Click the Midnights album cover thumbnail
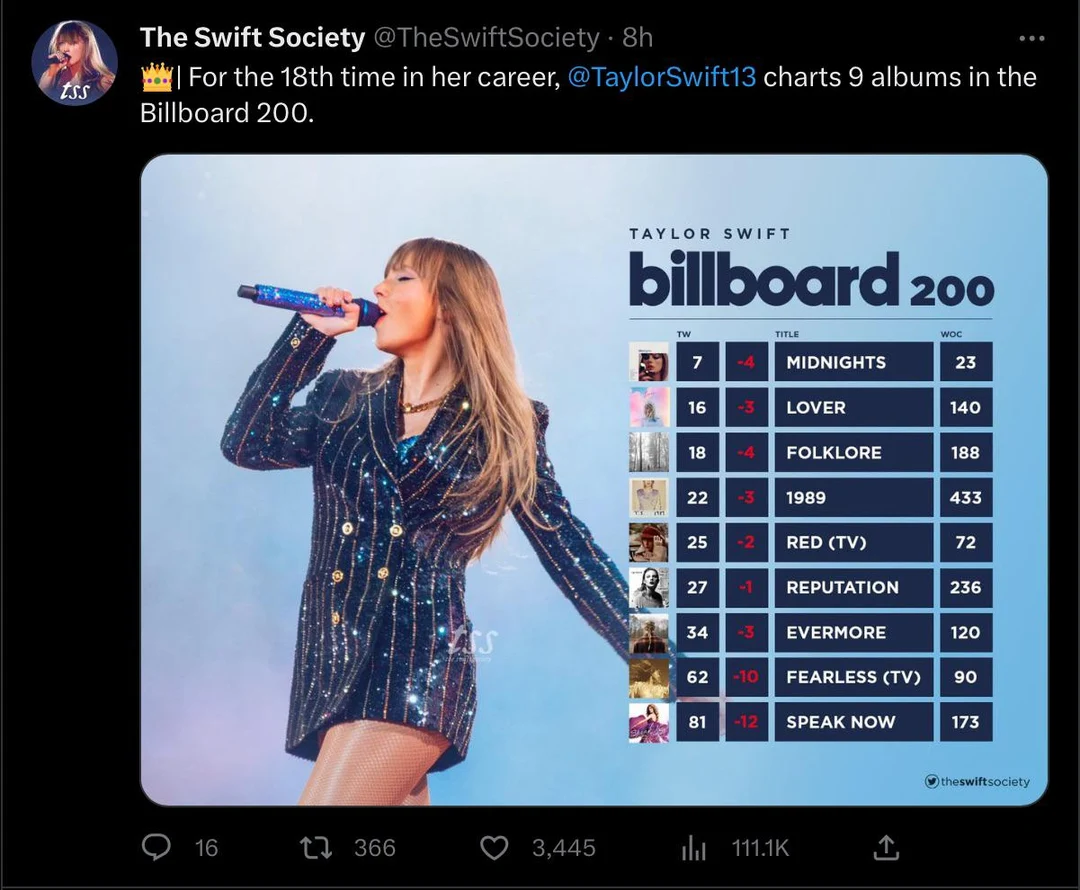 coord(647,362)
